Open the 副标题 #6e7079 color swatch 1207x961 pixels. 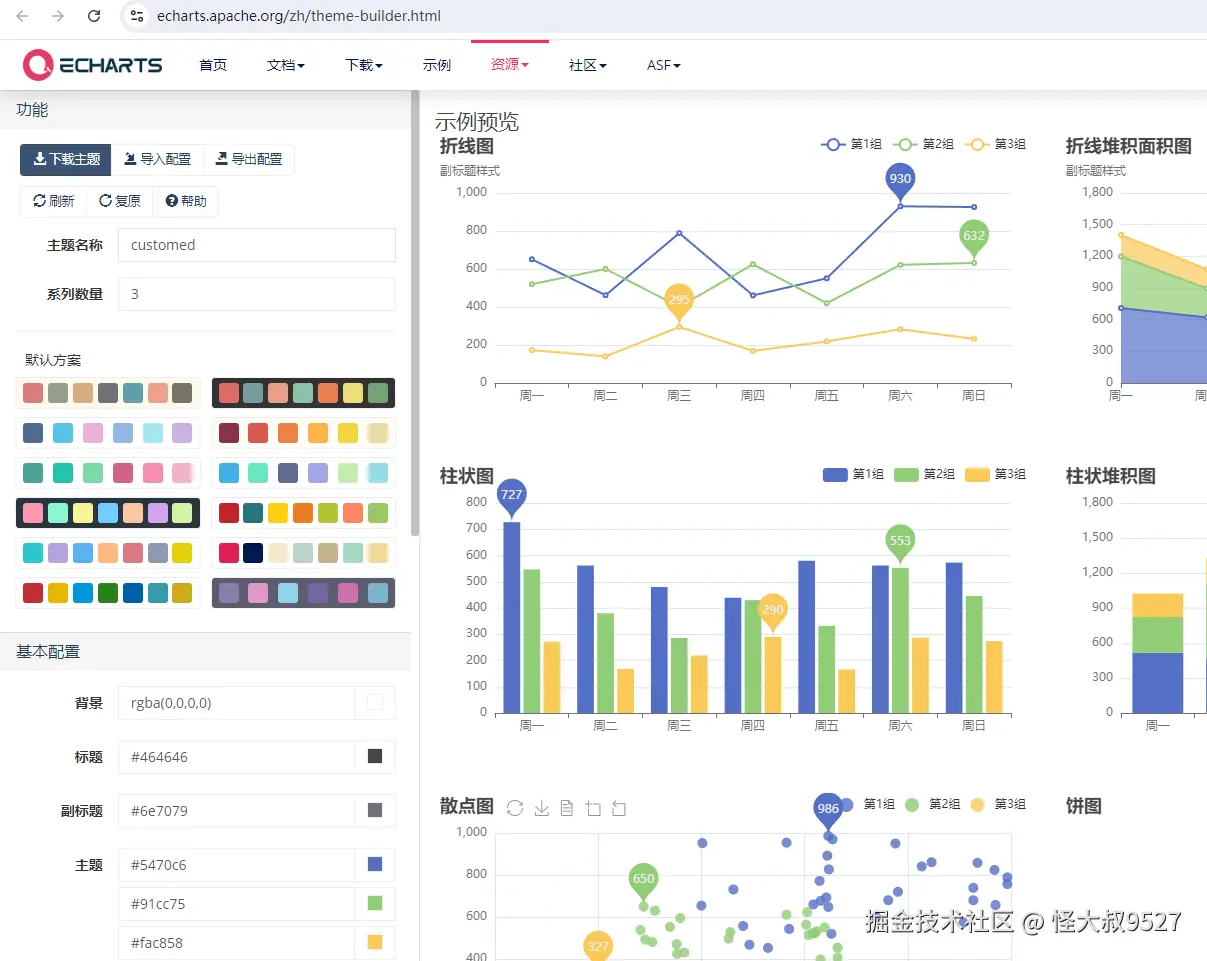[x=375, y=811]
